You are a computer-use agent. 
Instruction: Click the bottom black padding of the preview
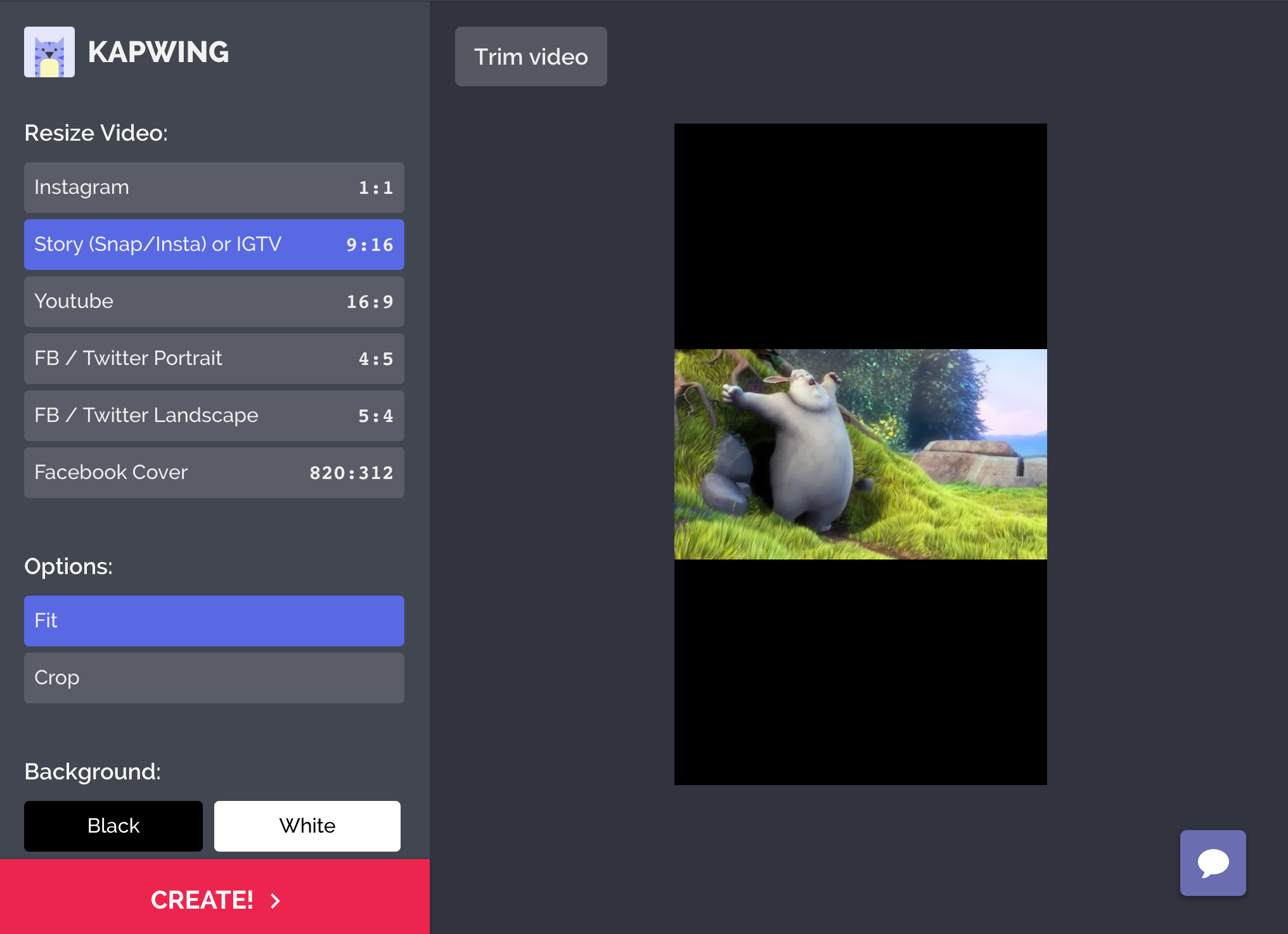[x=860, y=672]
